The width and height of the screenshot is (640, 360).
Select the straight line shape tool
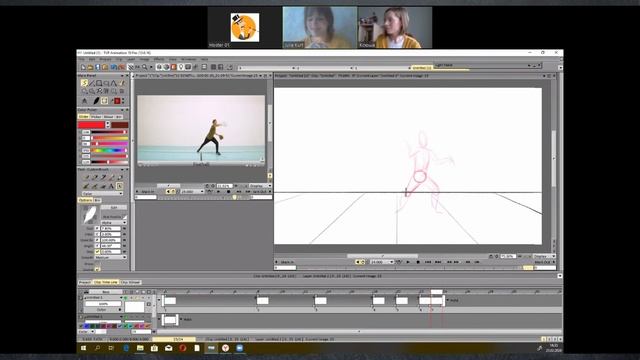click(x=92, y=83)
